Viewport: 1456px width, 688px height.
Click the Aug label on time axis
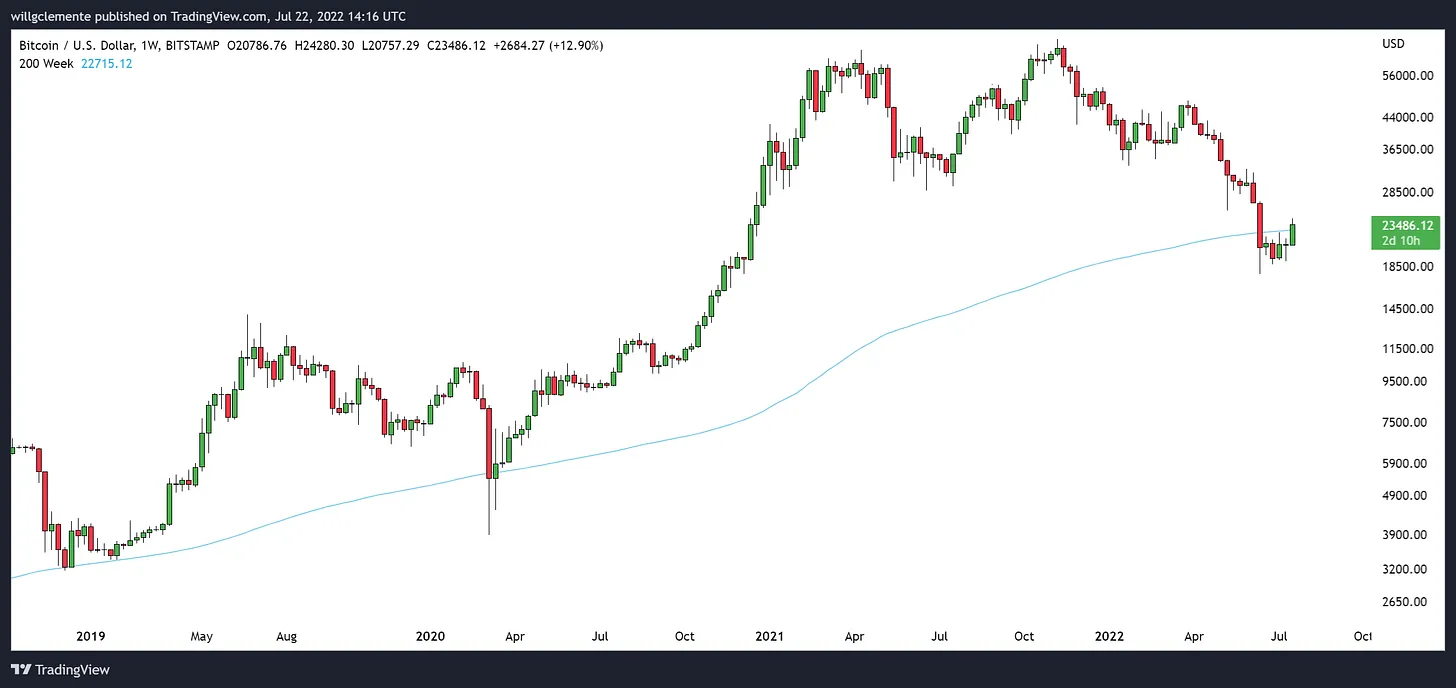tap(286, 636)
